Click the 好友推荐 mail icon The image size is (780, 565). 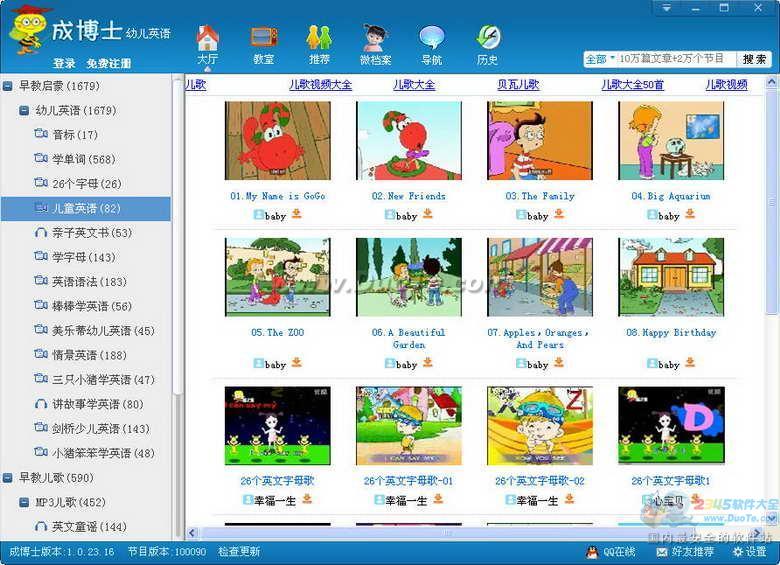tap(662, 552)
